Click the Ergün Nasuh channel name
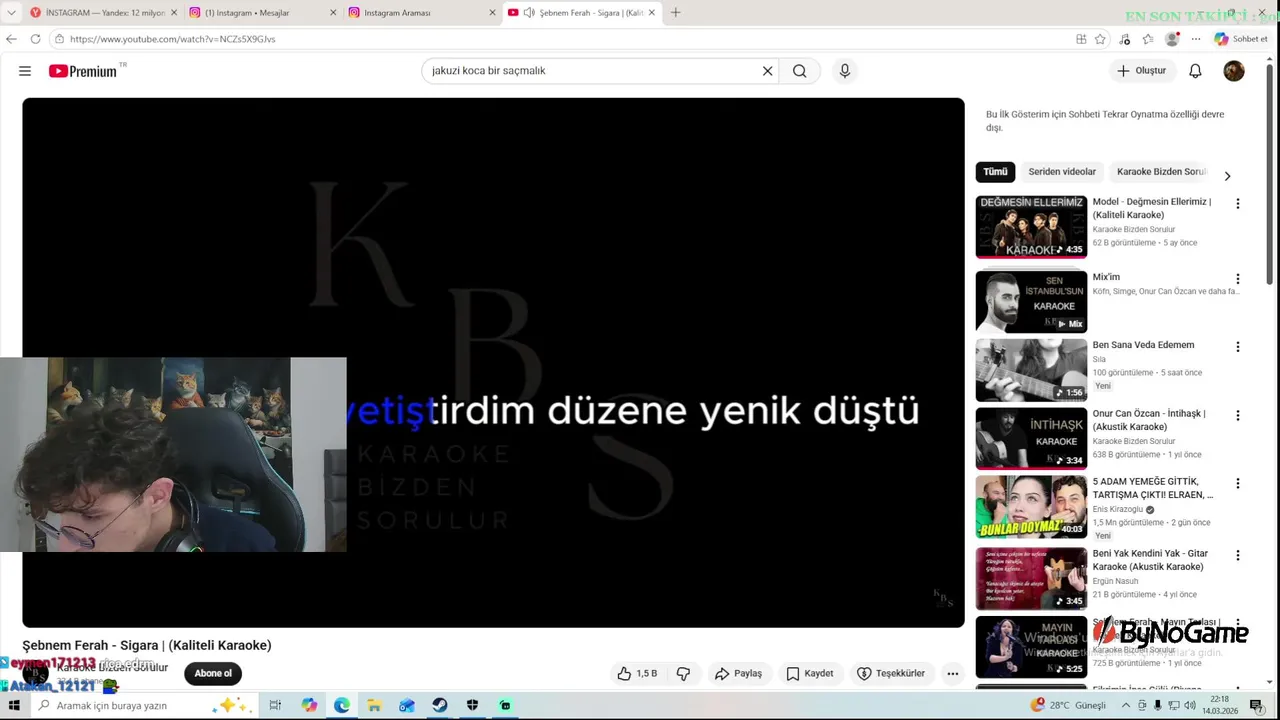 (x=1115, y=581)
